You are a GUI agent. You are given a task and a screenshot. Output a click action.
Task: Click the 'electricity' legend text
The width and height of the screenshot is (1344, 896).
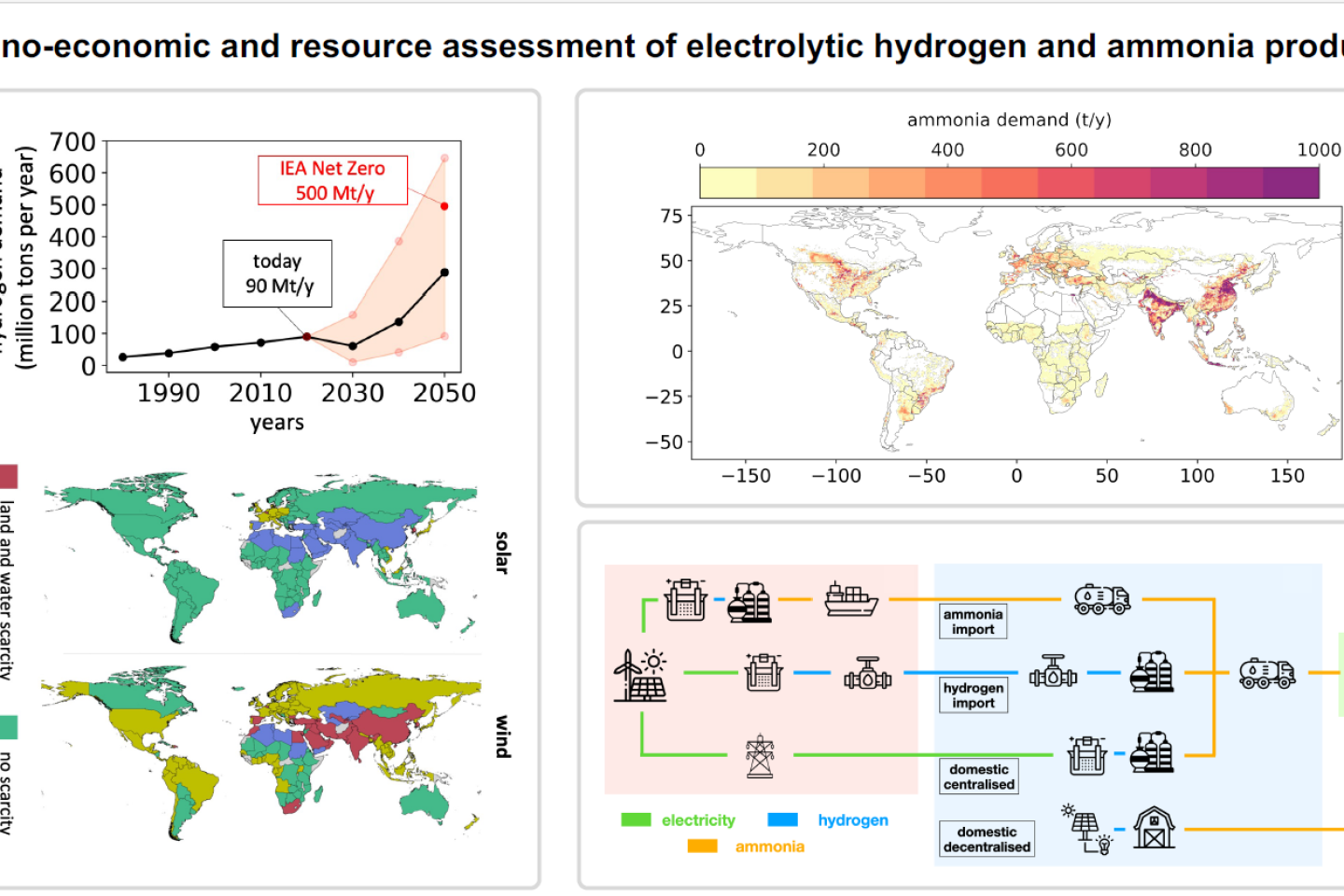698,820
